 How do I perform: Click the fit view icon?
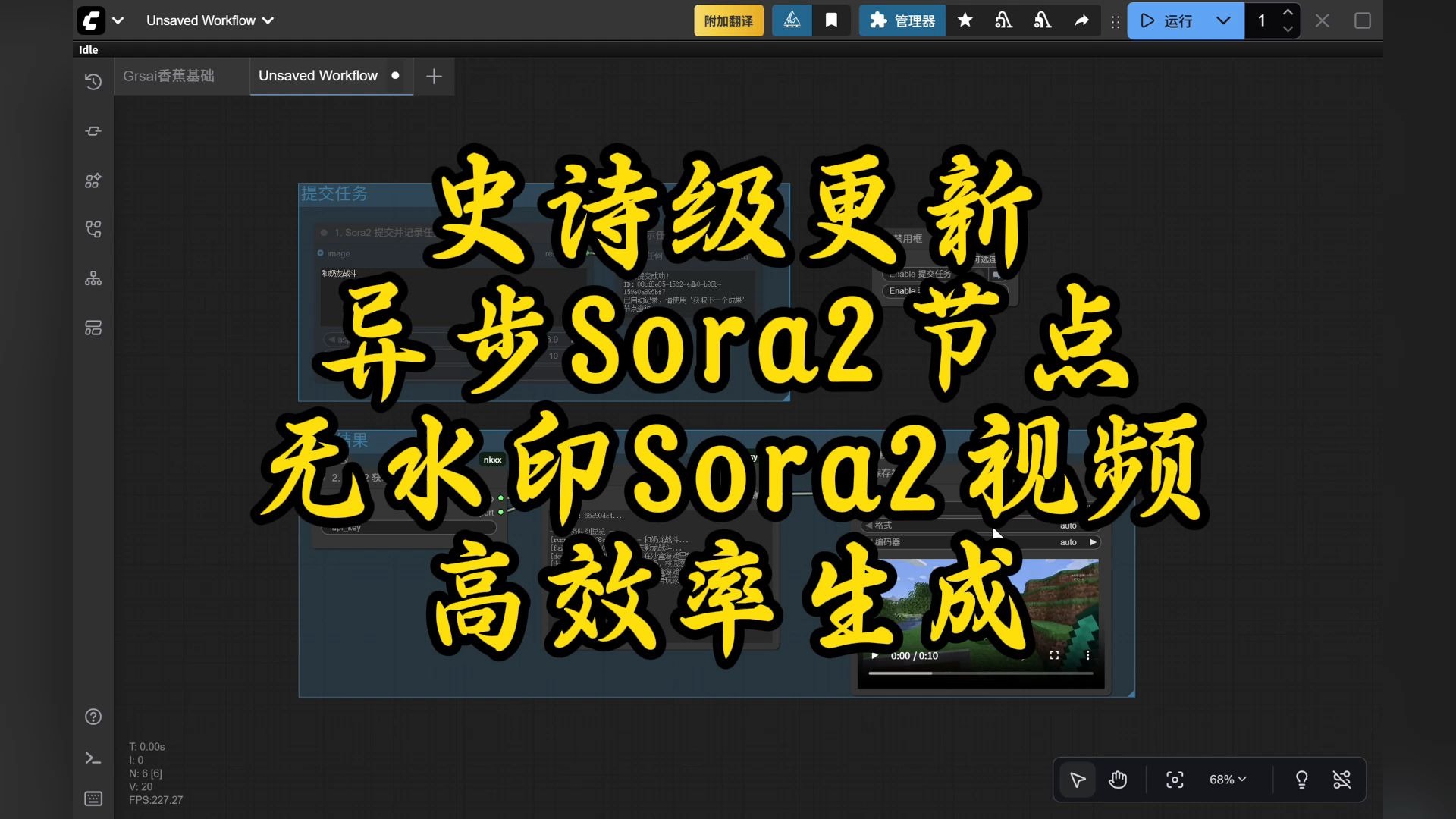tap(1175, 780)
